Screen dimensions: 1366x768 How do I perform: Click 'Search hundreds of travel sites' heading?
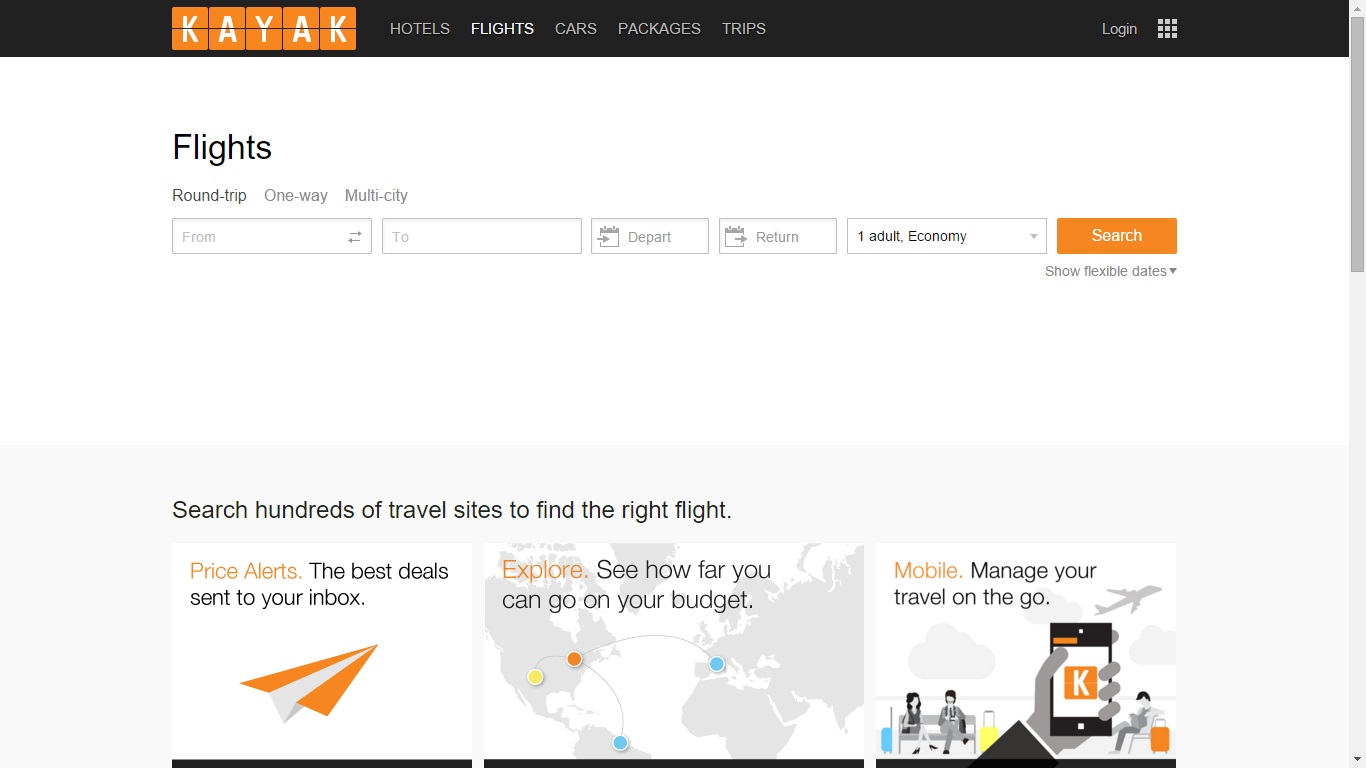click(452, 510)
